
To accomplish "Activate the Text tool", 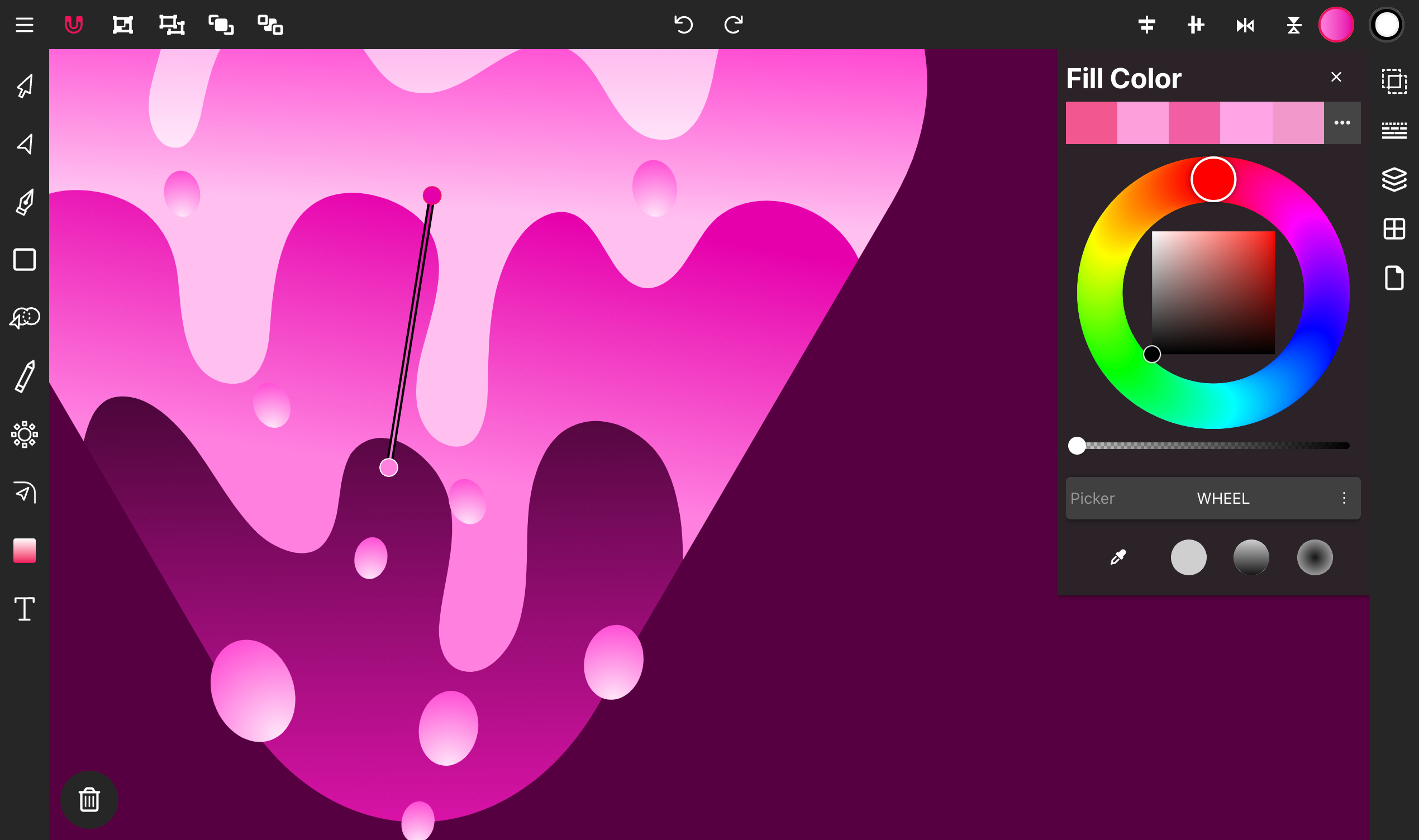I will pos(24,610).
